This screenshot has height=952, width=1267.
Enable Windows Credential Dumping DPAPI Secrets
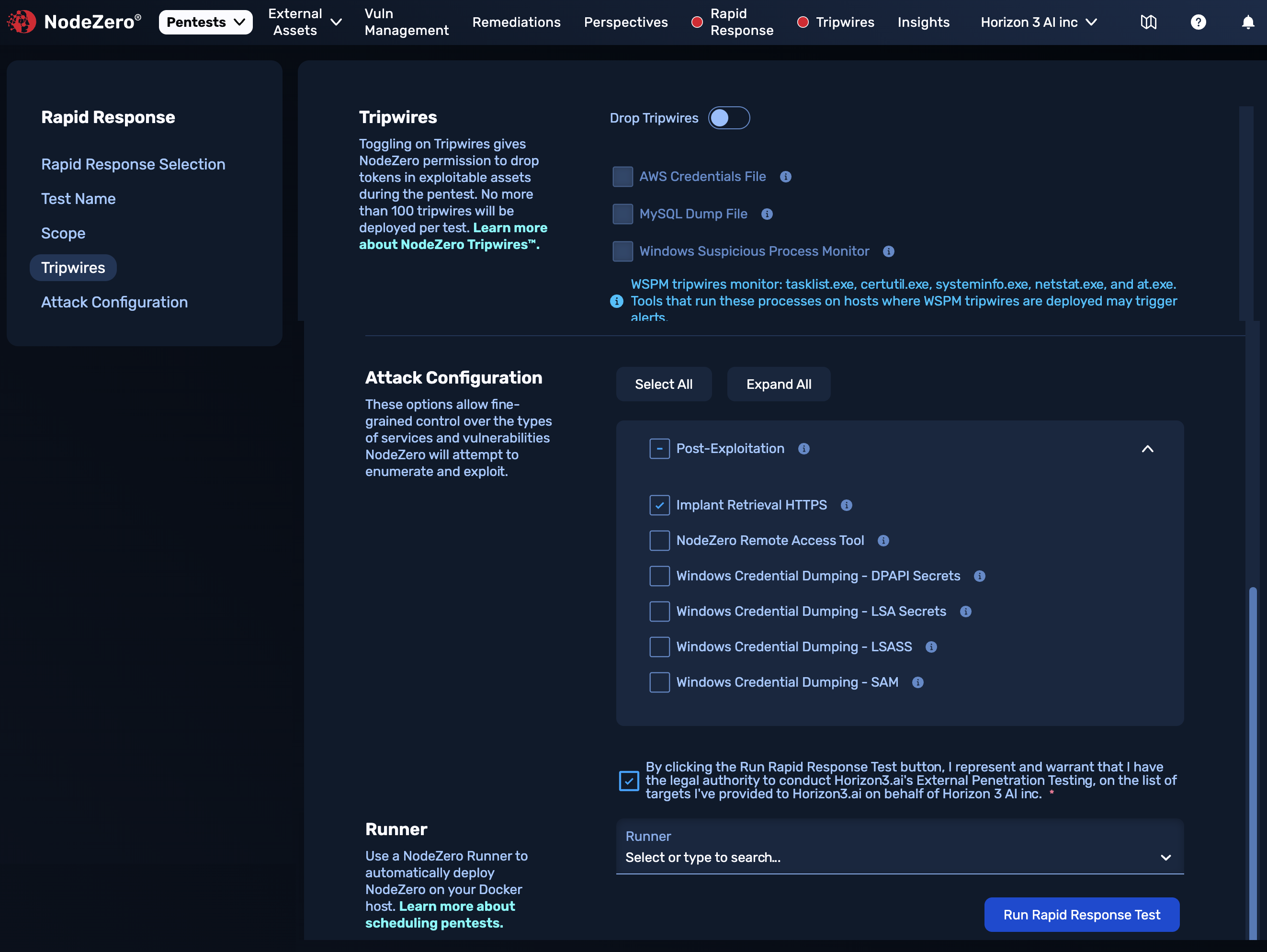click(659, 576)
